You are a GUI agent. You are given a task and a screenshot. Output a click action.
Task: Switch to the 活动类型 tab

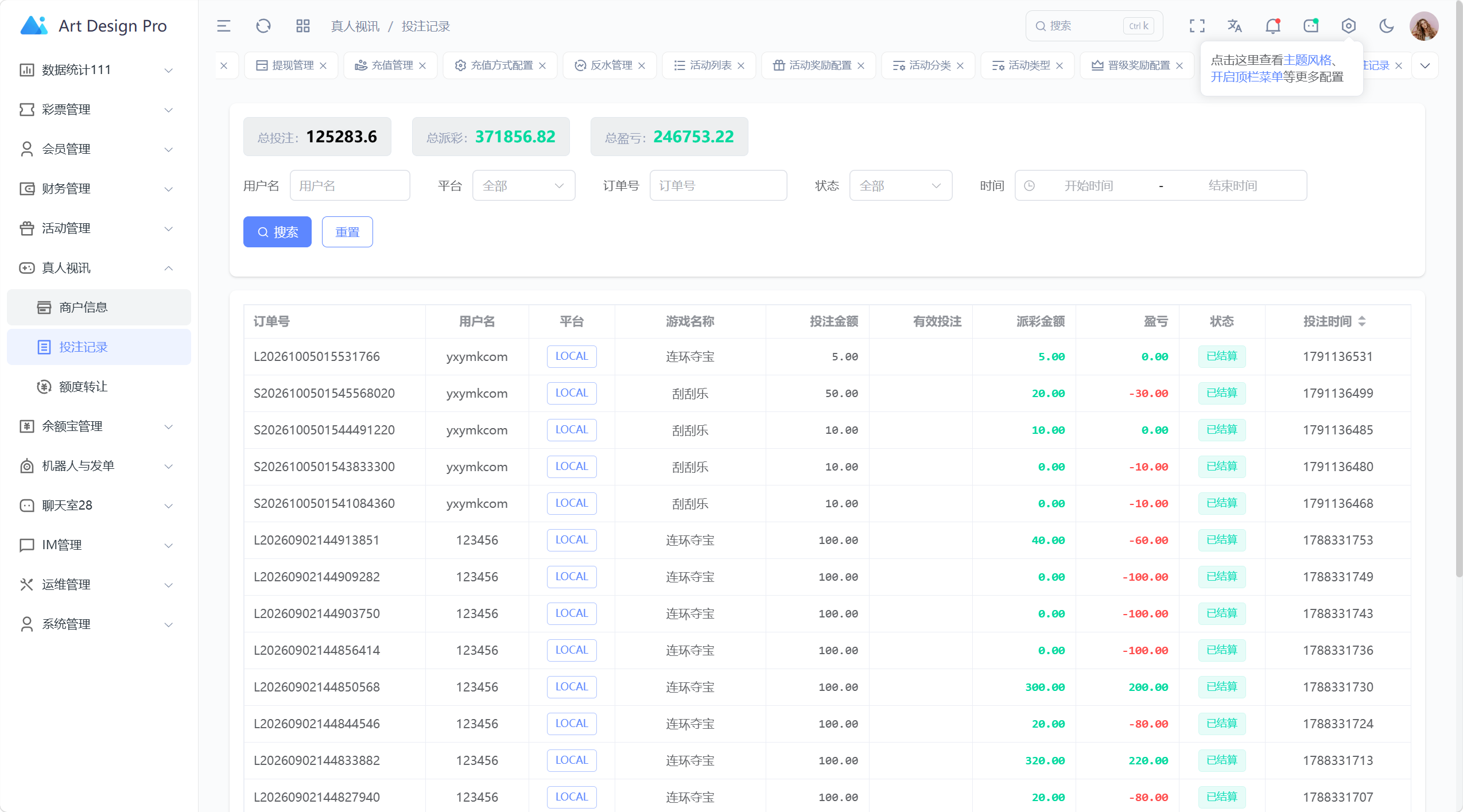tap(1027, 65)
